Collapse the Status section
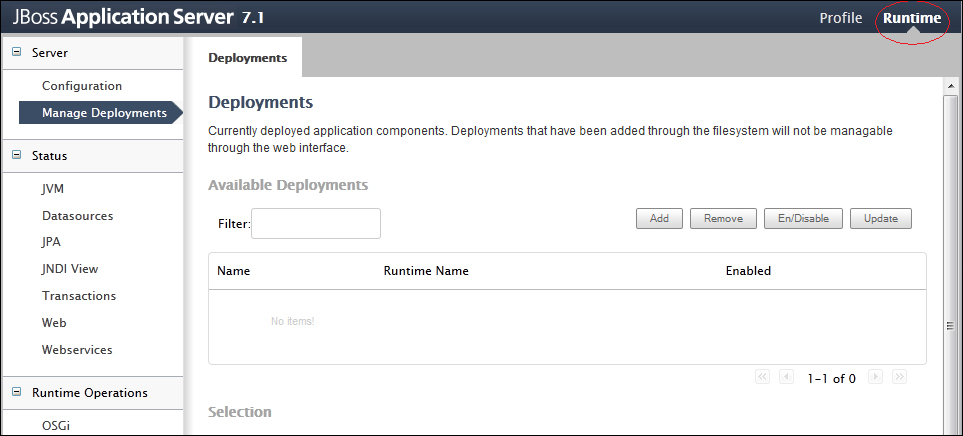The width and height of the screenshot is (963, 436). (x=16, y=155)
